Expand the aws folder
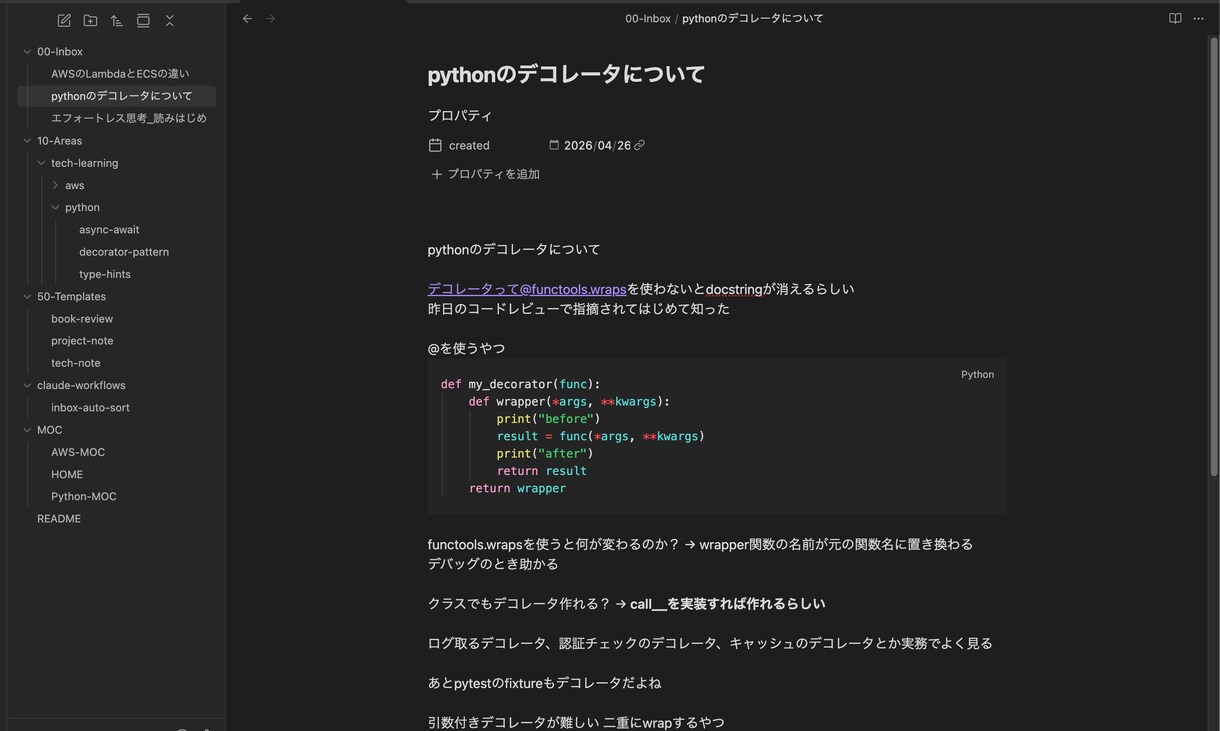The height and width of the screenshot is (731, 1220). (55, 185)
